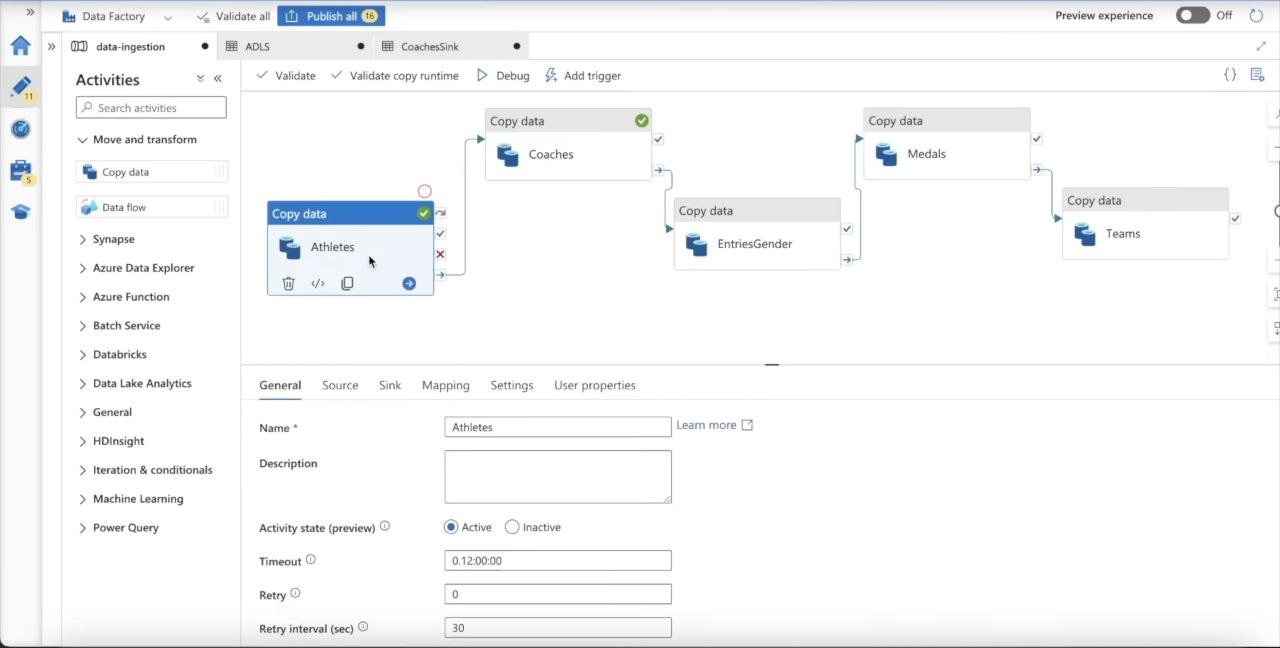The height and width of the screenshot is (648, 1280).
Task: Open the pipeline properties panel icon
Action: 1257,75
